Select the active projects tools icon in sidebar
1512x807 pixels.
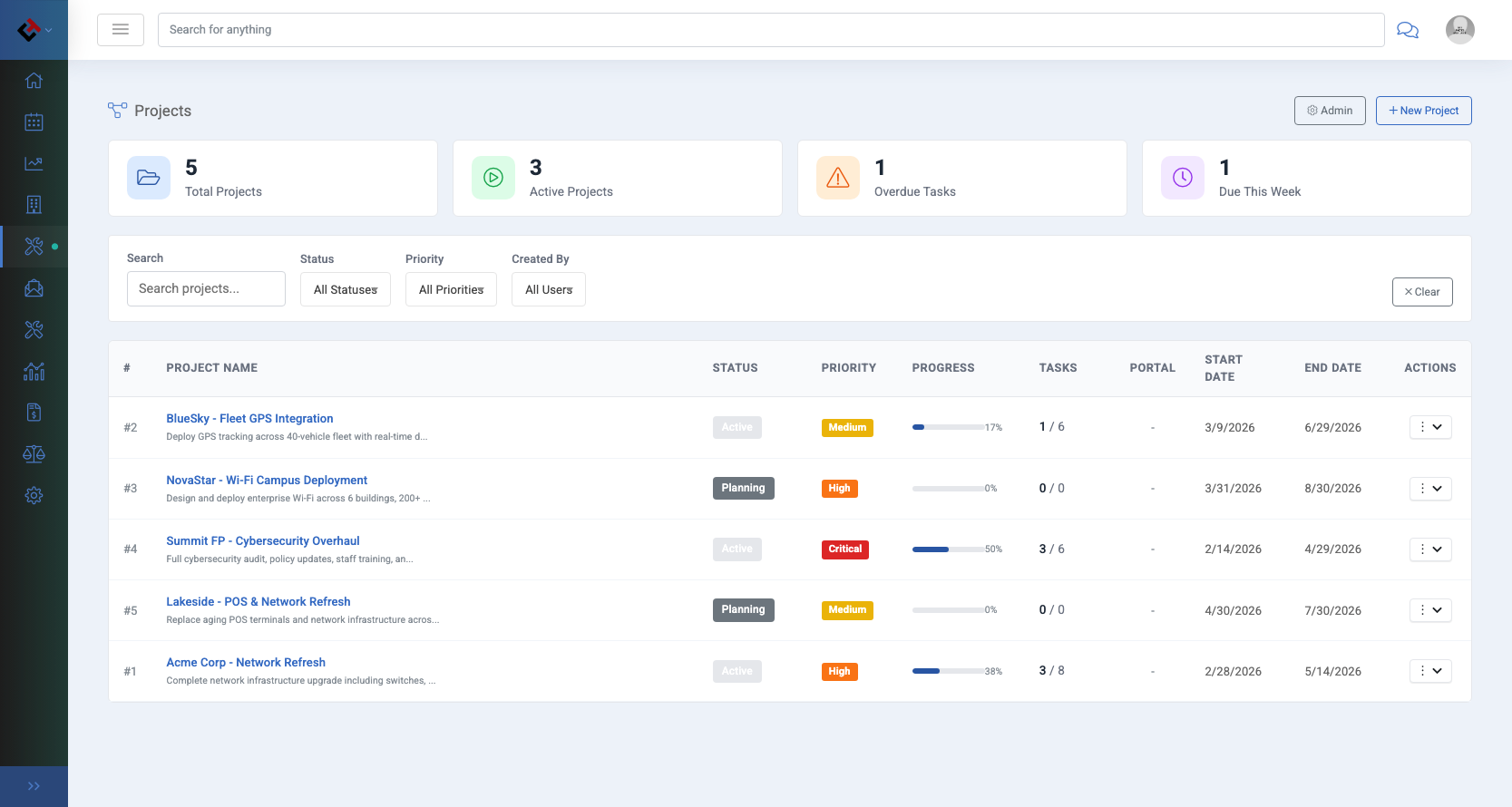34,247
